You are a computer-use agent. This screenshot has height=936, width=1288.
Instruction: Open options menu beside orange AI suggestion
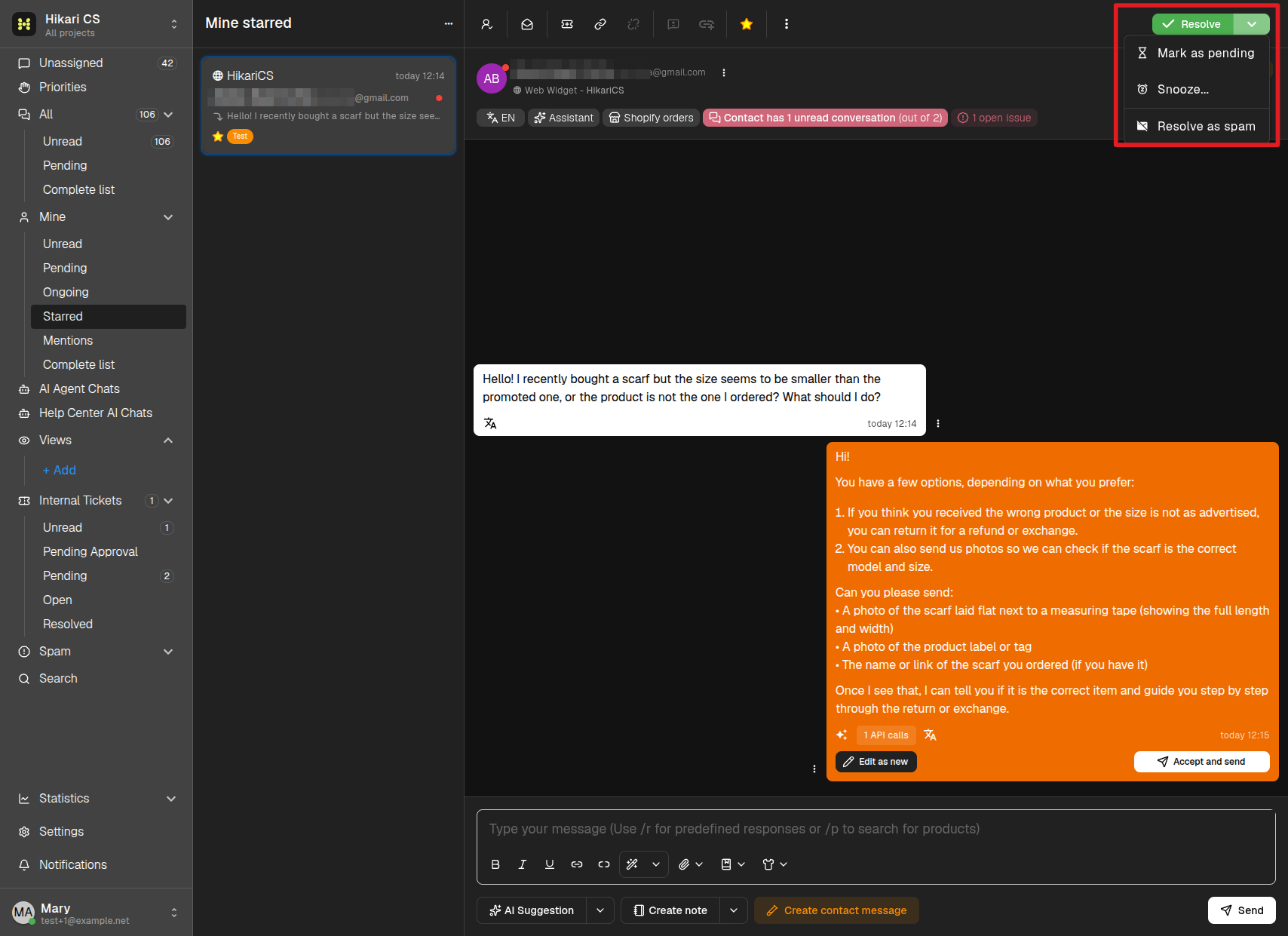(814, 769)
